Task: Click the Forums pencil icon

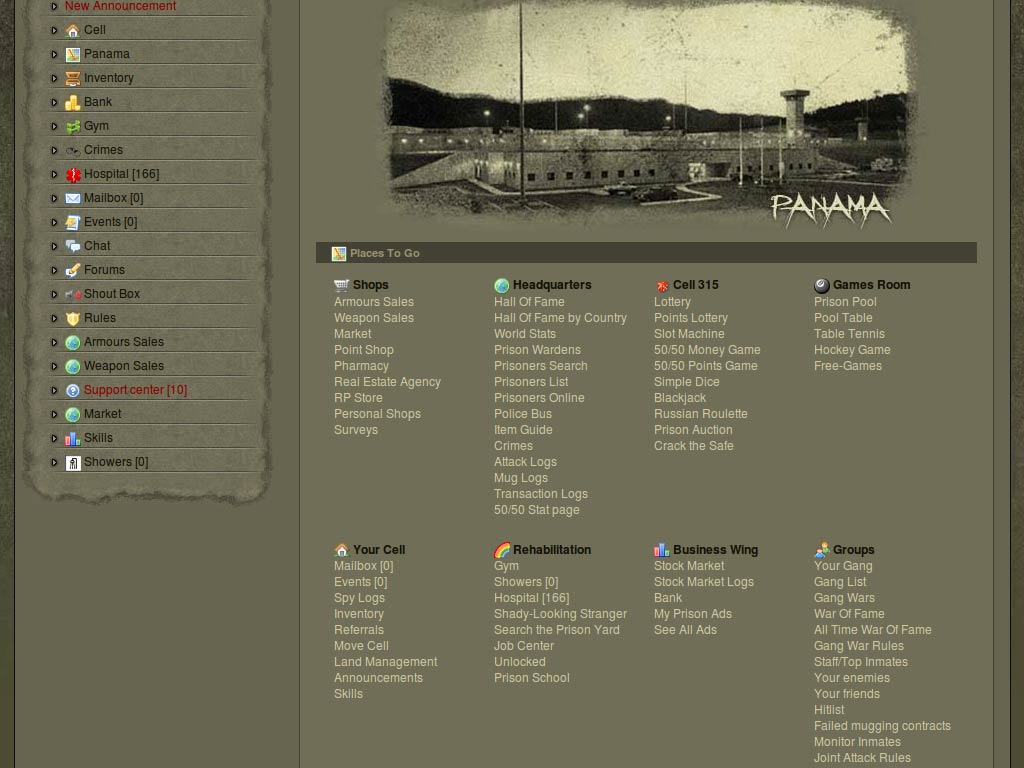Action: [72, 270]
